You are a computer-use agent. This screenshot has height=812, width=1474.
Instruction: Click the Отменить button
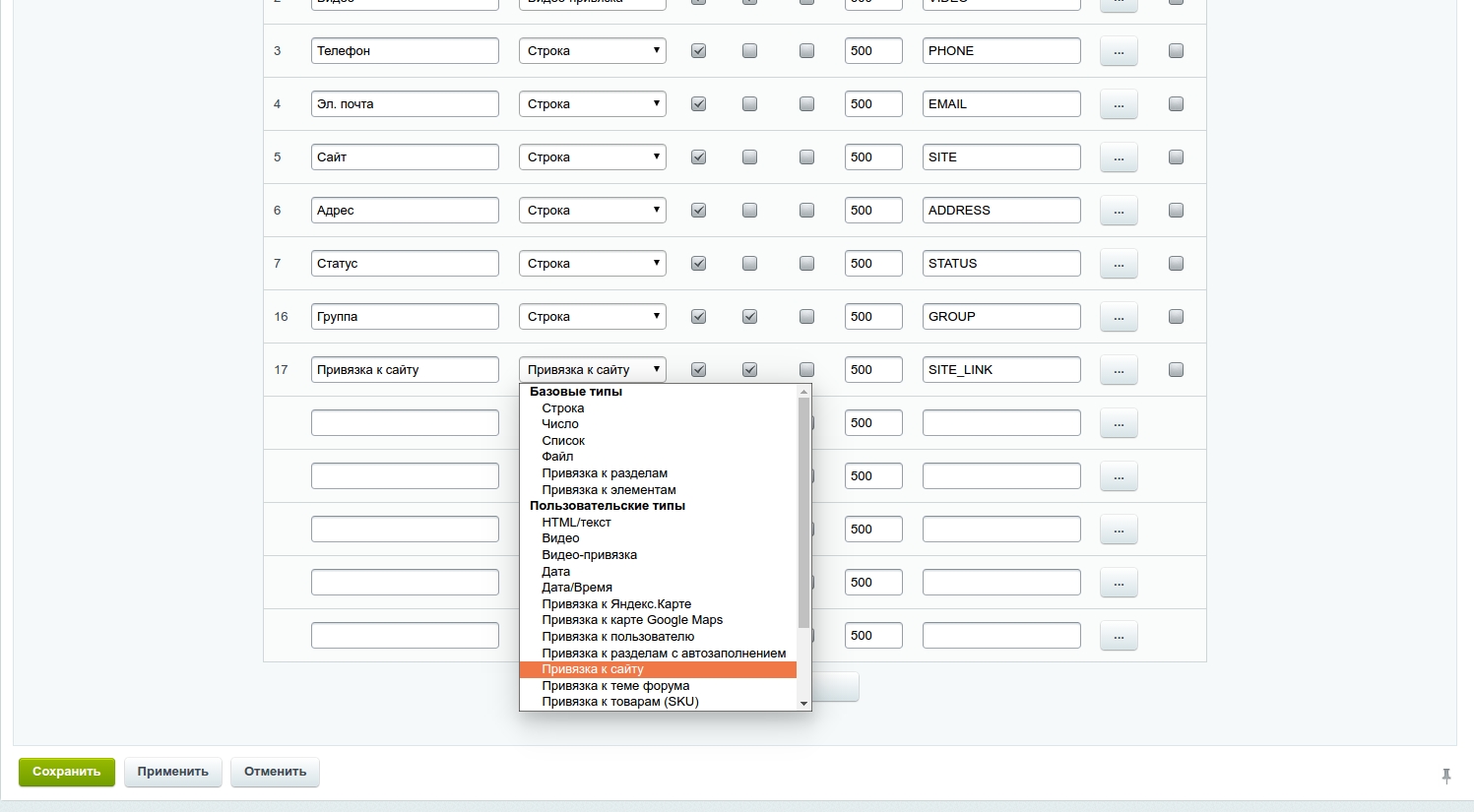[275, 772]
